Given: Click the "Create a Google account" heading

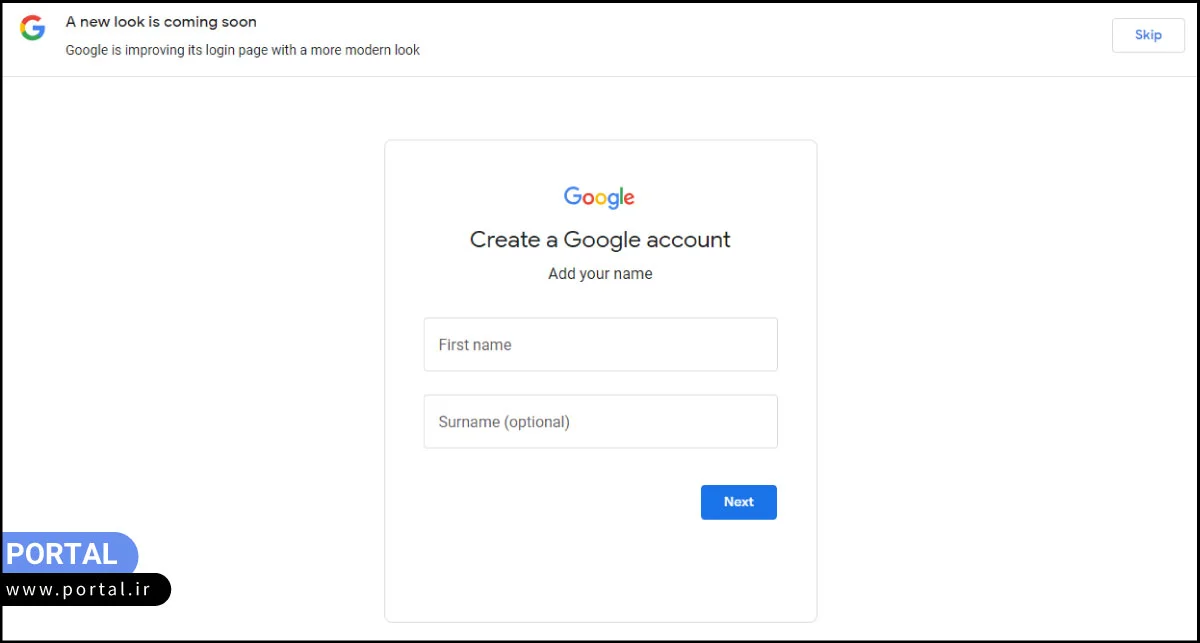Looking at the screenshot, I should pos(600,240).
